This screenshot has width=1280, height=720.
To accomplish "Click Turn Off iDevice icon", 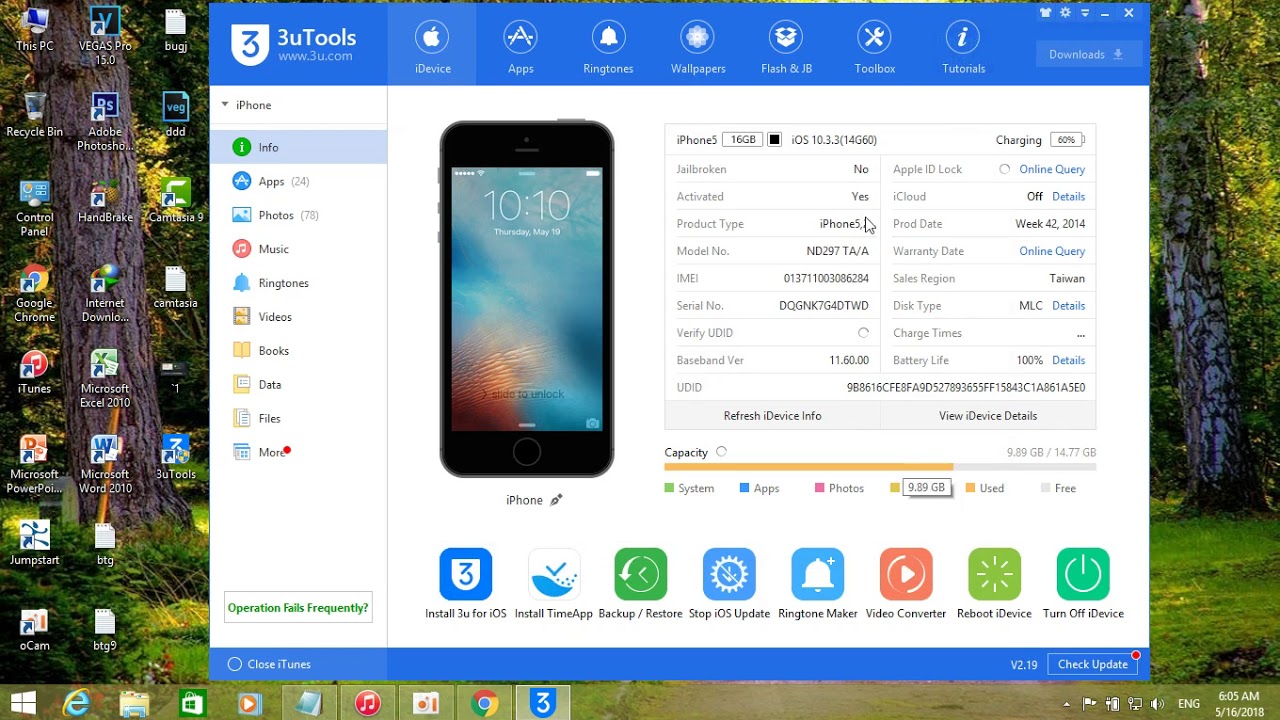I will pos(1083,574).
